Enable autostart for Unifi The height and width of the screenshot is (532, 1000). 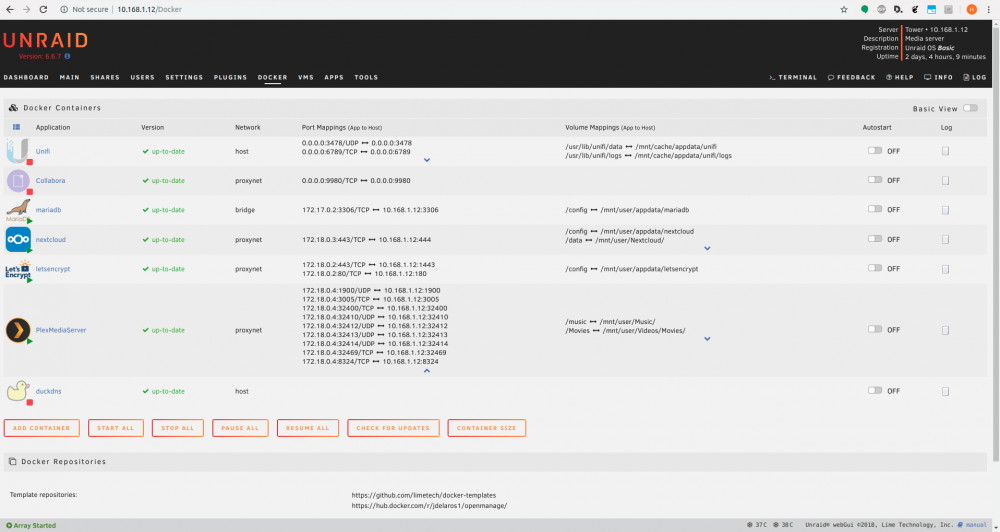(x=874, y=151)
